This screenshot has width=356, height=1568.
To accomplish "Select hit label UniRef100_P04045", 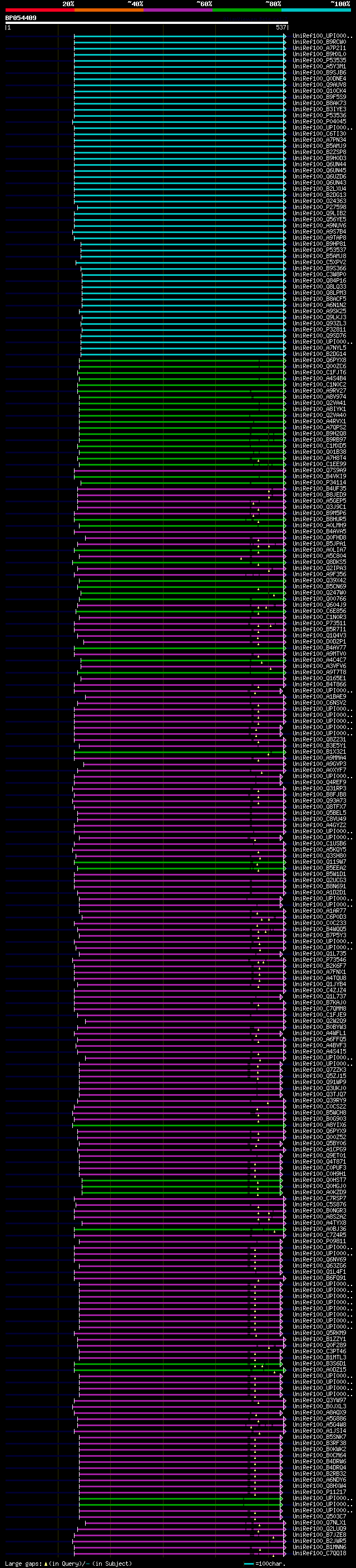I will point(319,122).
